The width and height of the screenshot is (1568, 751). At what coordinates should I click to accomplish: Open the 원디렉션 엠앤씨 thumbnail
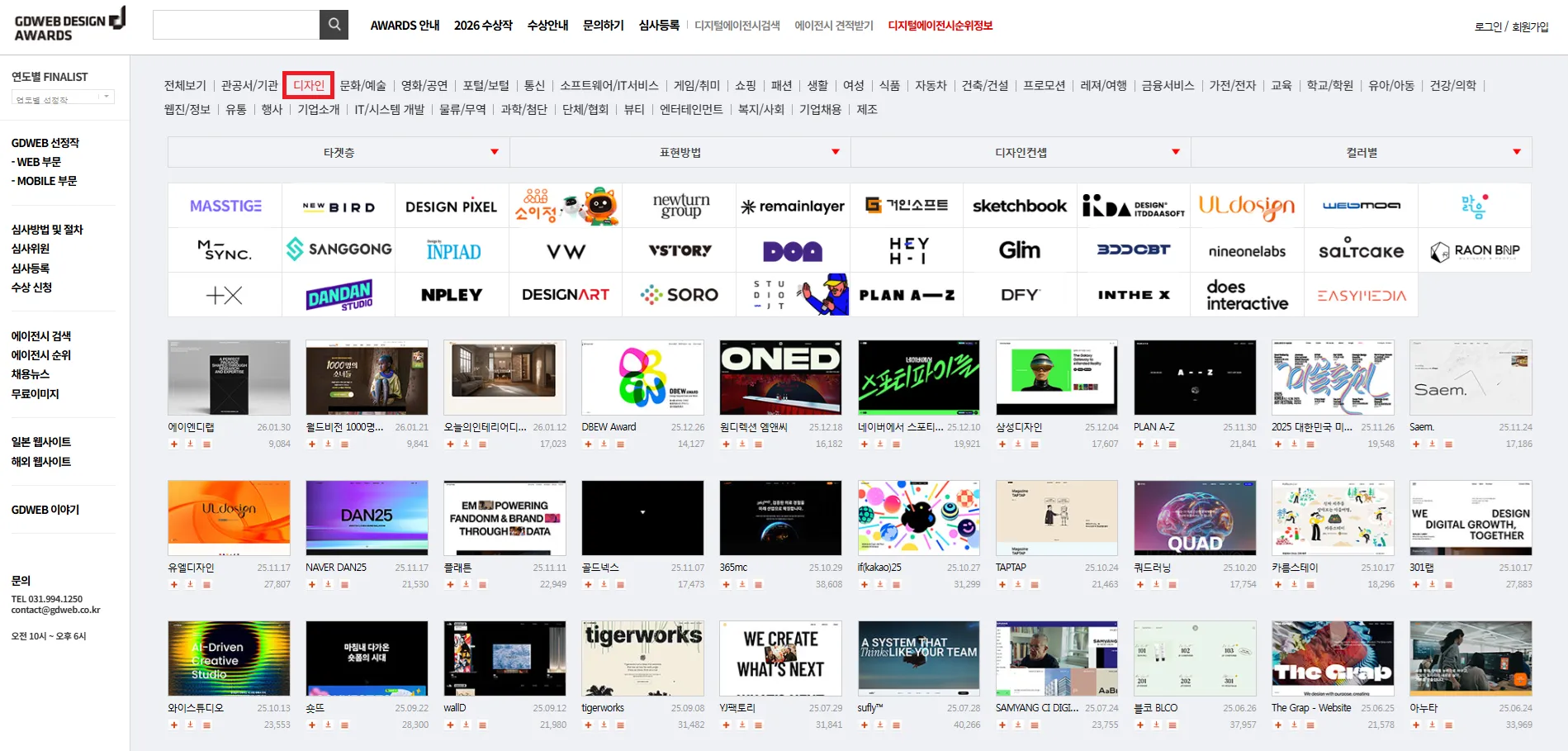[x=780, y=378]
